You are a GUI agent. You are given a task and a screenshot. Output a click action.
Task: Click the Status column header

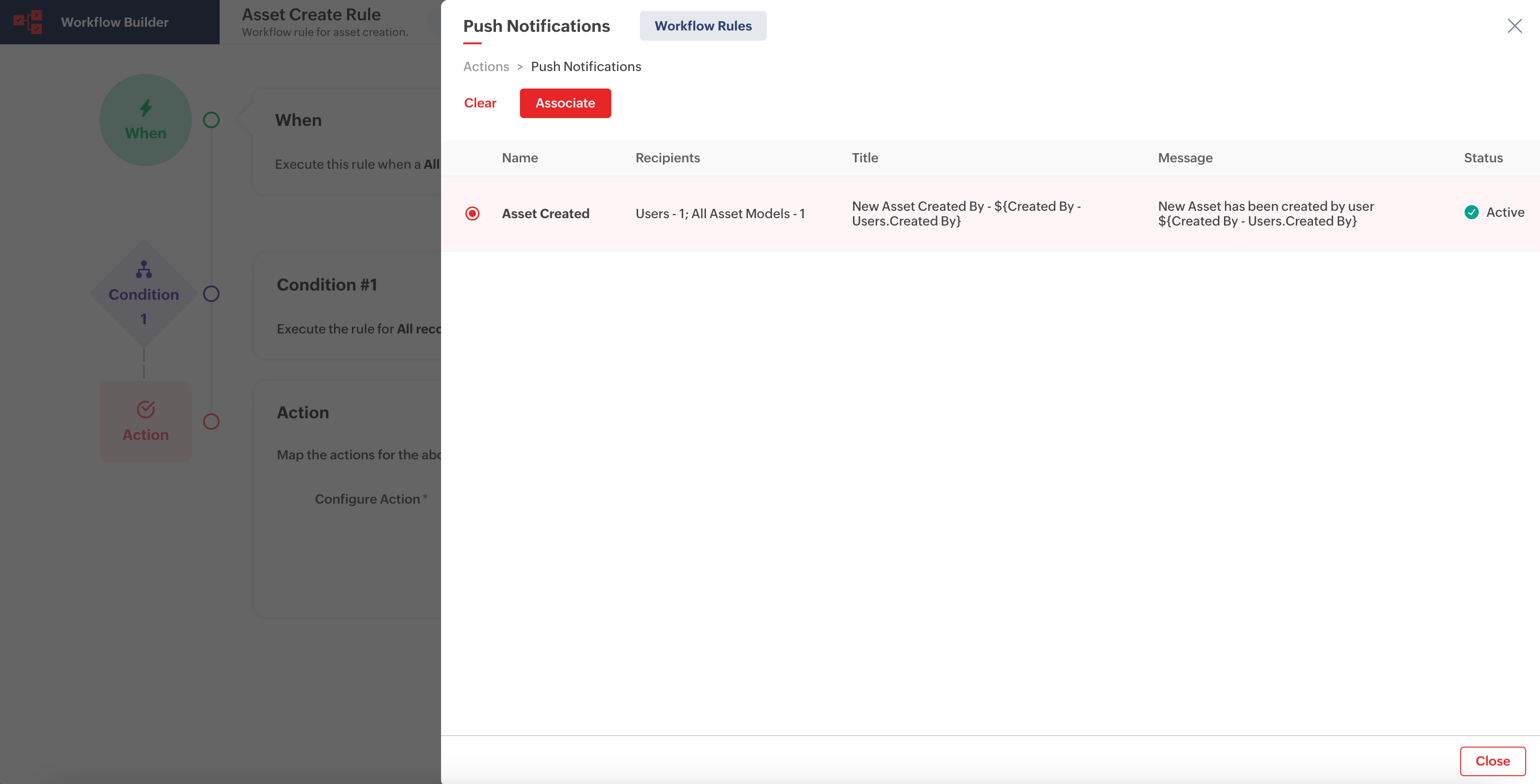(x=1483, y=158)
